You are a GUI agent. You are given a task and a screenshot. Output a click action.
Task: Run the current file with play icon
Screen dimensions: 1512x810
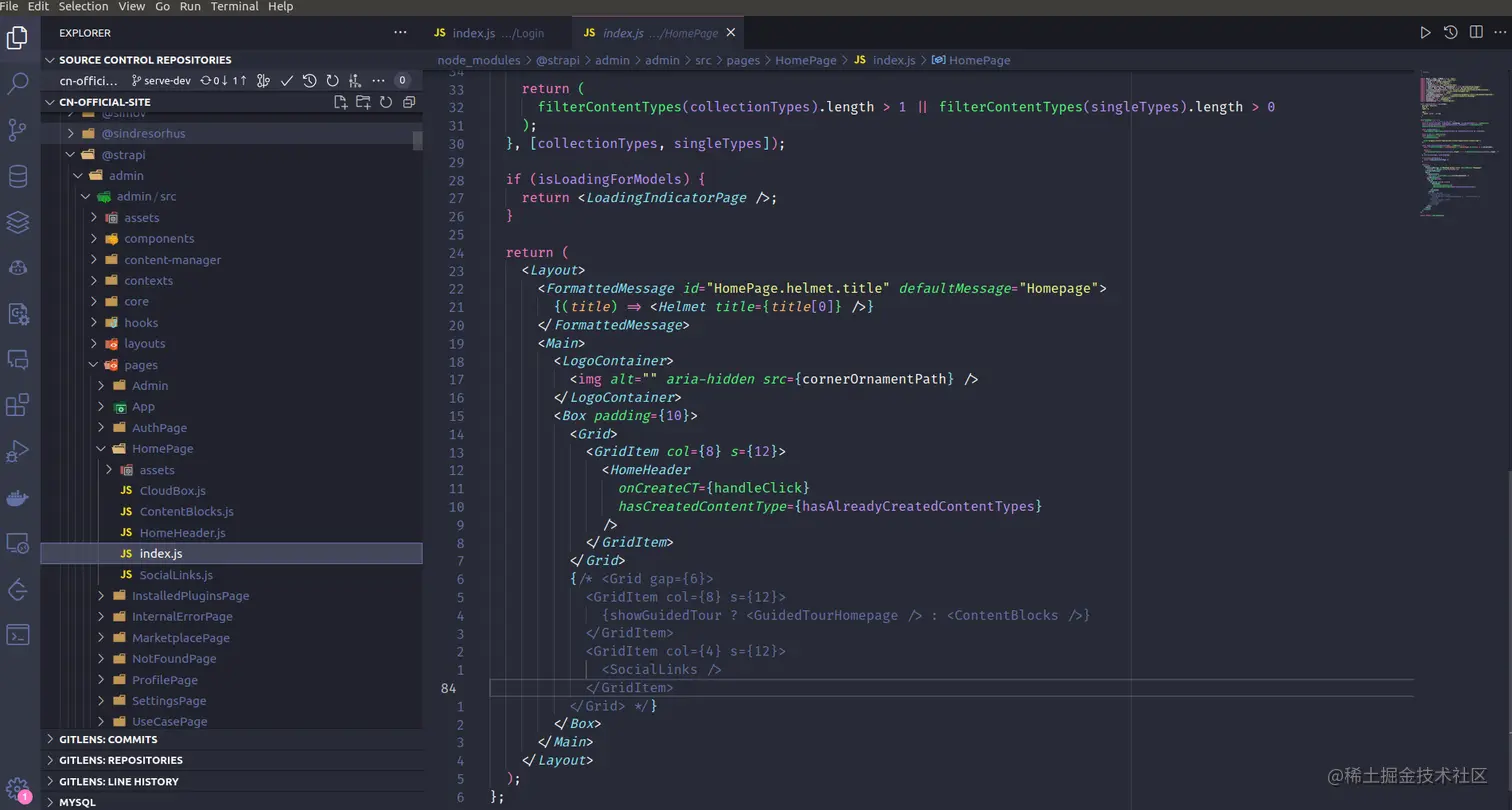coord(1425,33)
